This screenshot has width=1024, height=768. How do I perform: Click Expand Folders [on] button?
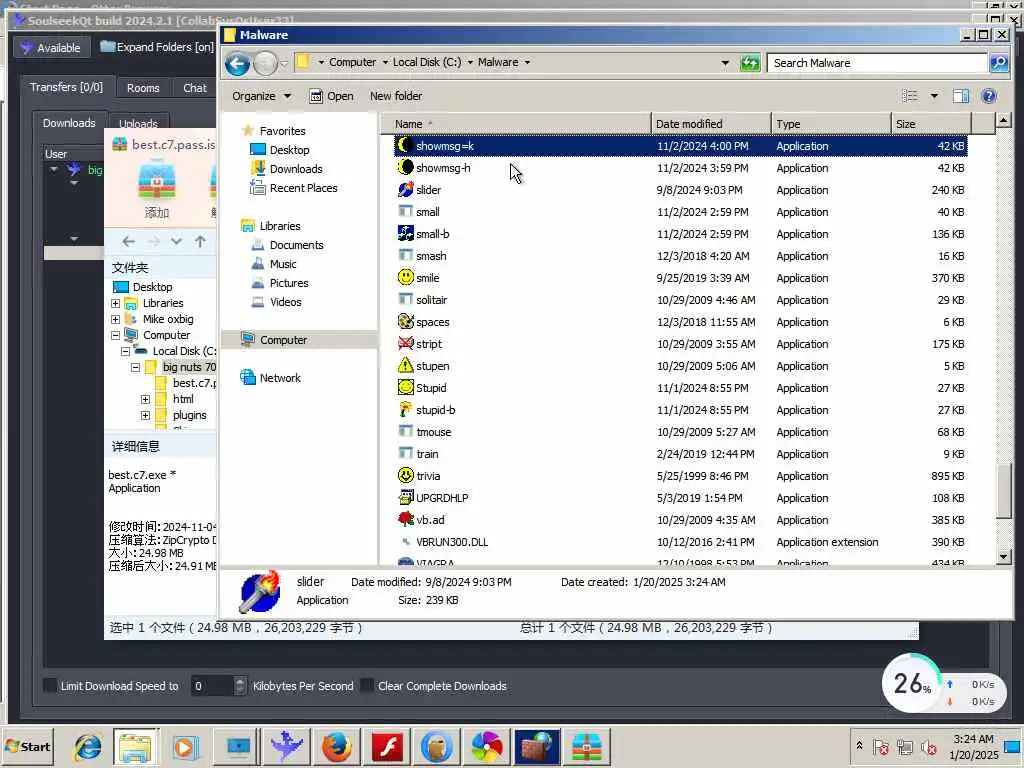157,47
